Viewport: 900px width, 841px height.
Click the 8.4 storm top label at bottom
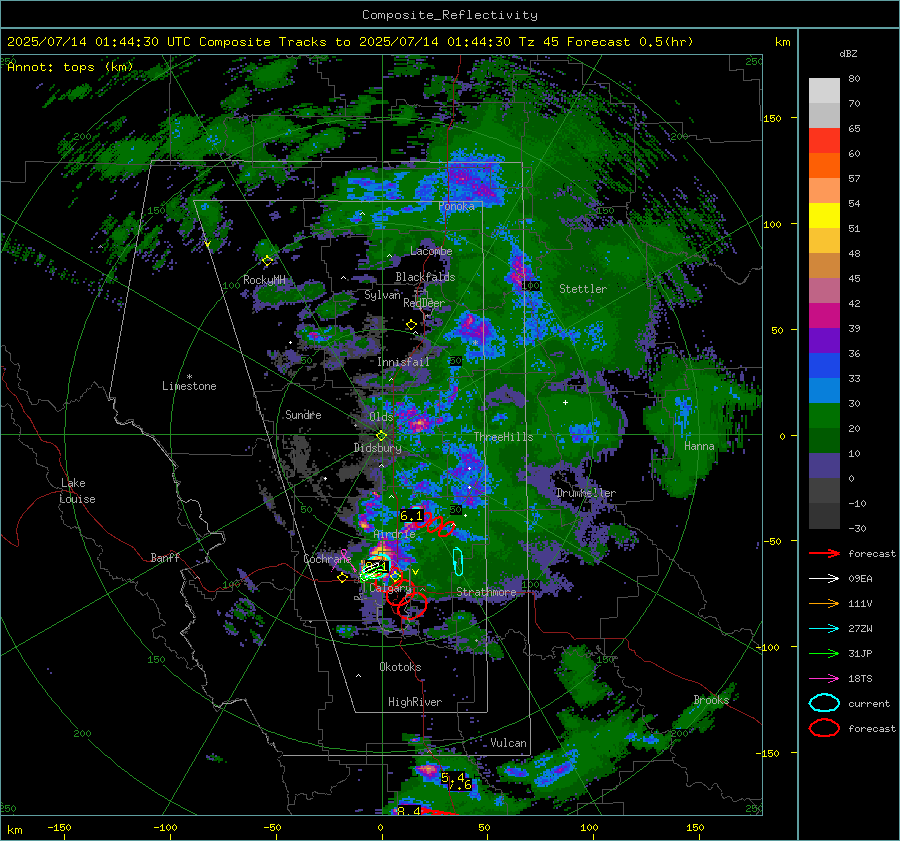tap(409, 811)
